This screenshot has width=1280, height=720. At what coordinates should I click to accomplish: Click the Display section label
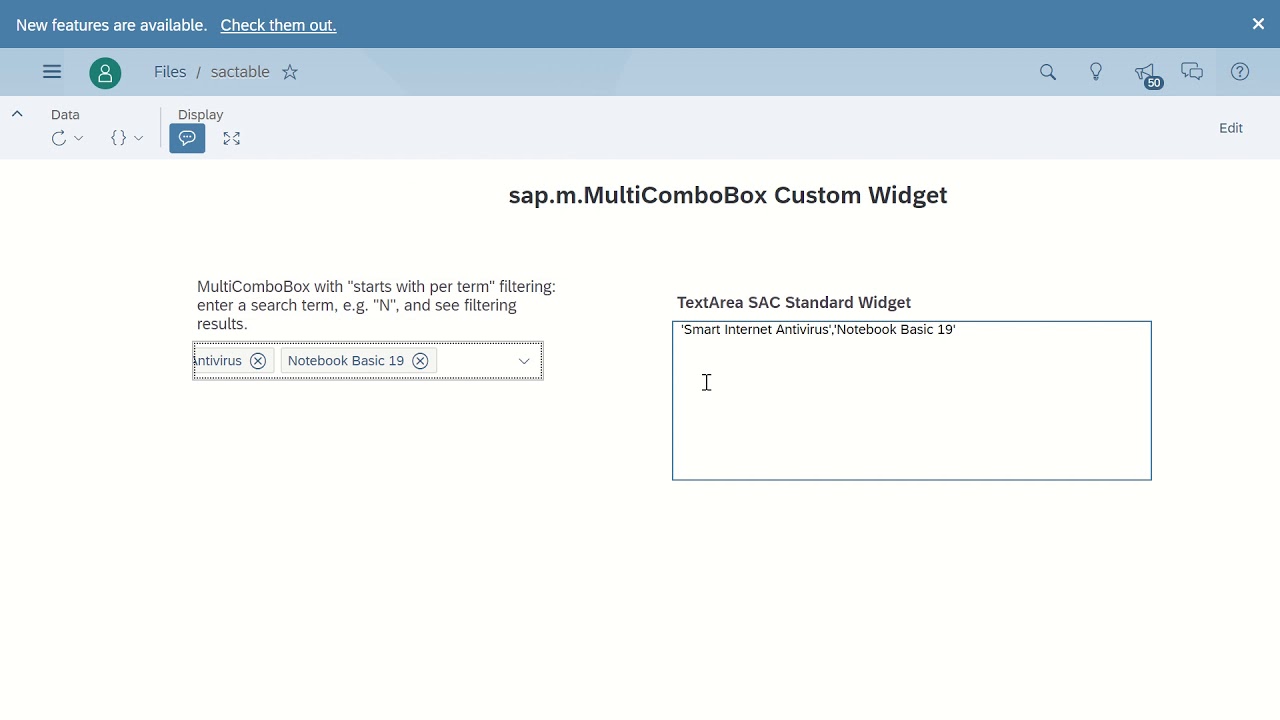pos(200,115)
